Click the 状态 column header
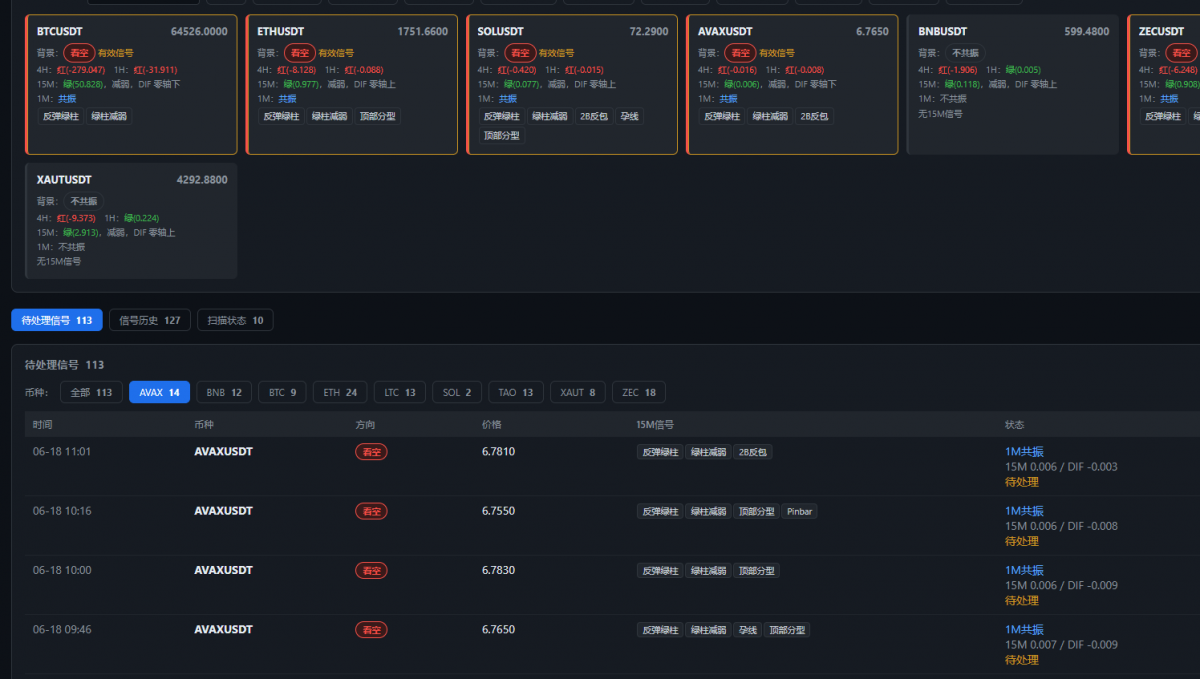Viewport: 1200px width, 679px height. point(1015,425)
